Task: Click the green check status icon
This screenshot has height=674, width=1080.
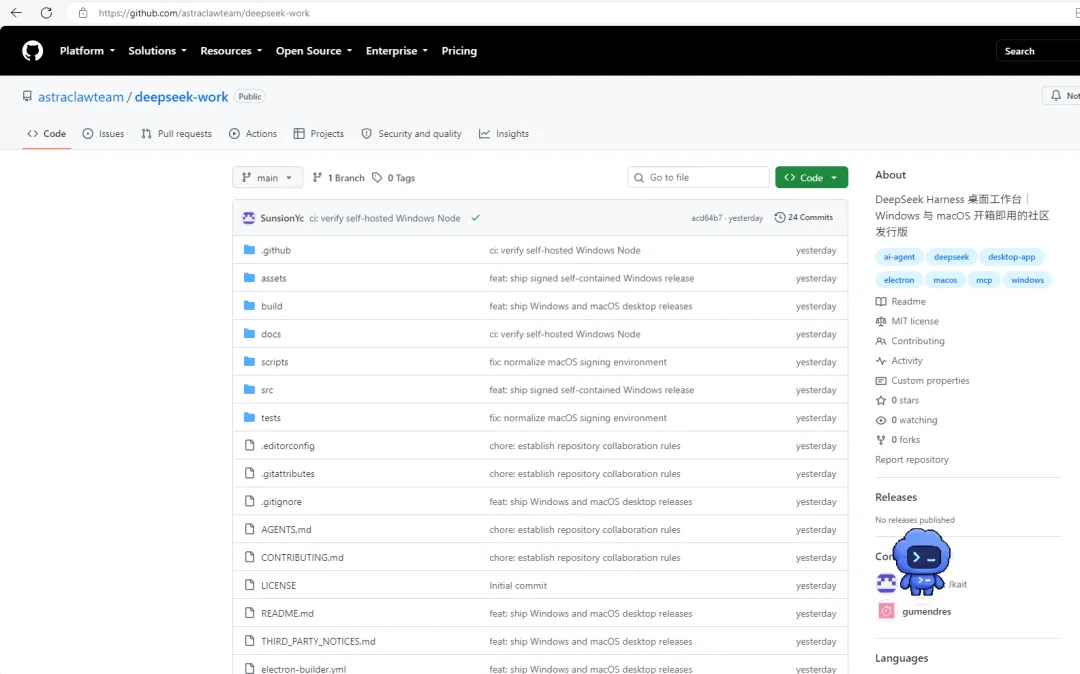Action: [475, 218]
